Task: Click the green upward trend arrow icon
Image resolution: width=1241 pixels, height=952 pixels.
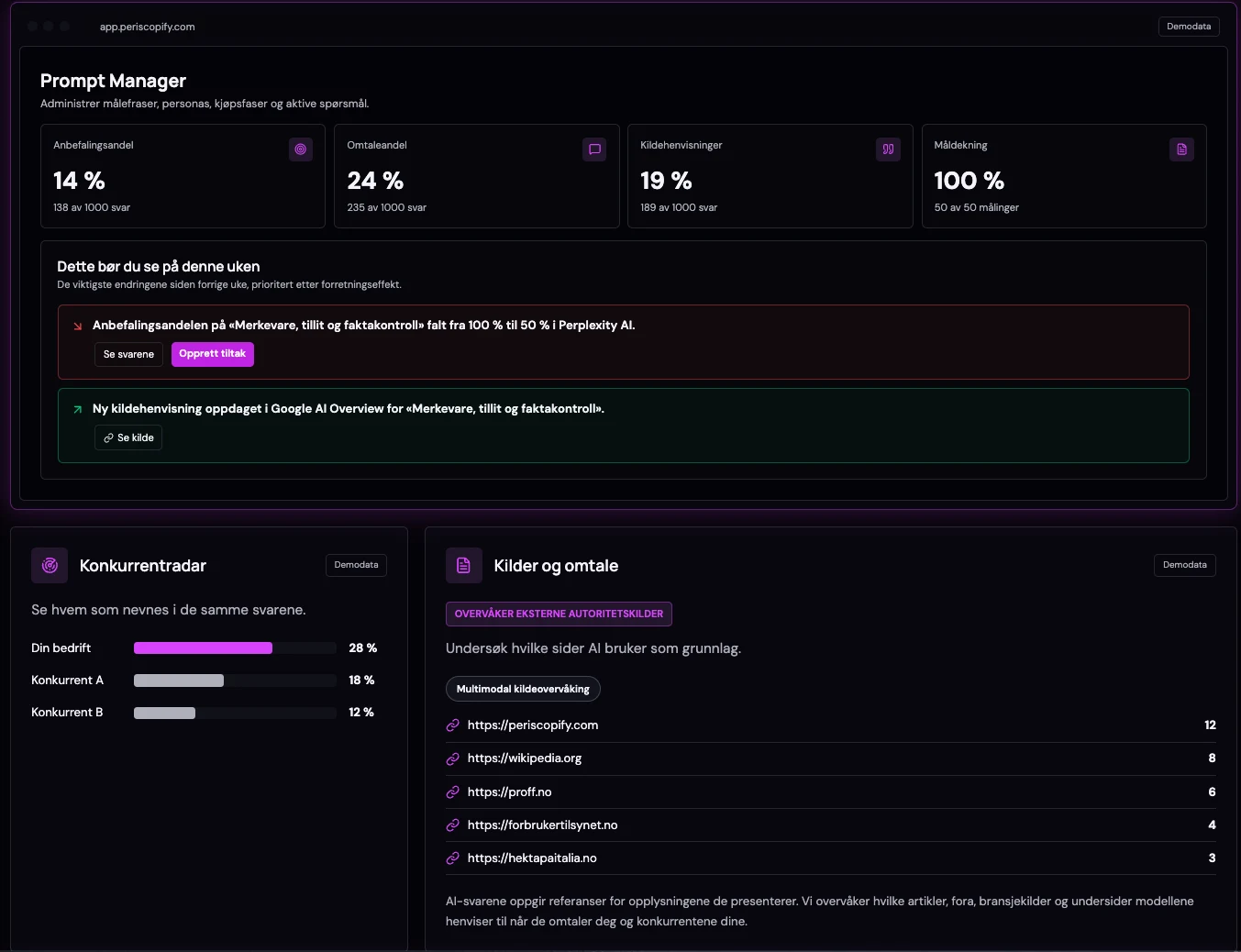Action: tap(78, 409)
